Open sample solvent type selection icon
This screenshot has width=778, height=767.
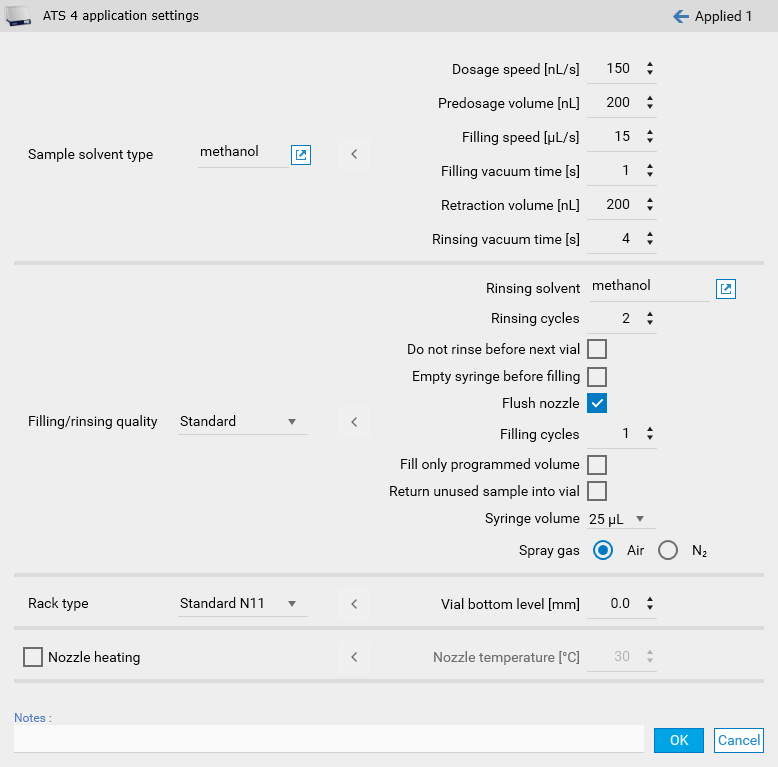coord(301,155)
